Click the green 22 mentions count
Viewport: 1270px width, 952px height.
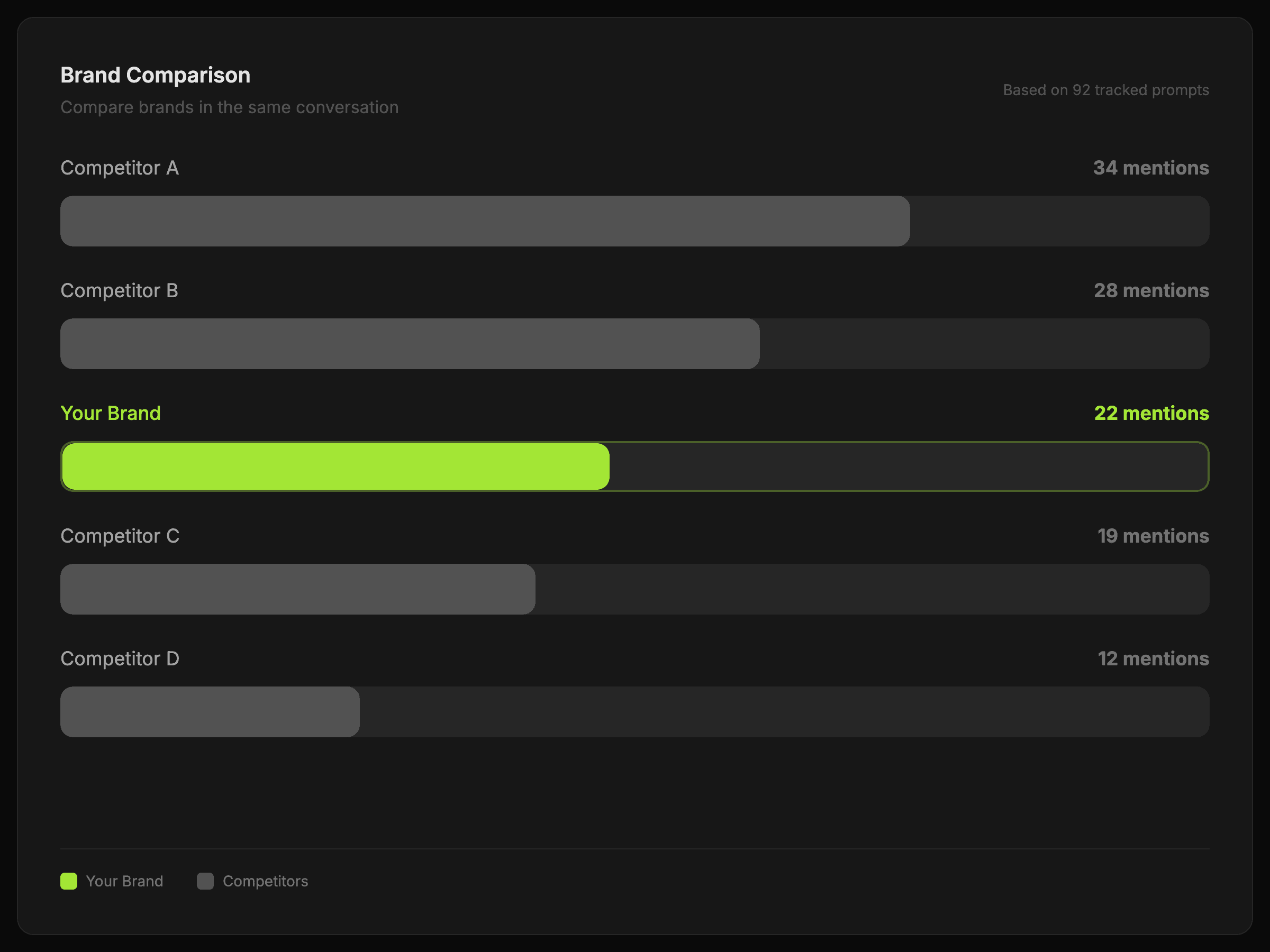[1151, 413]
